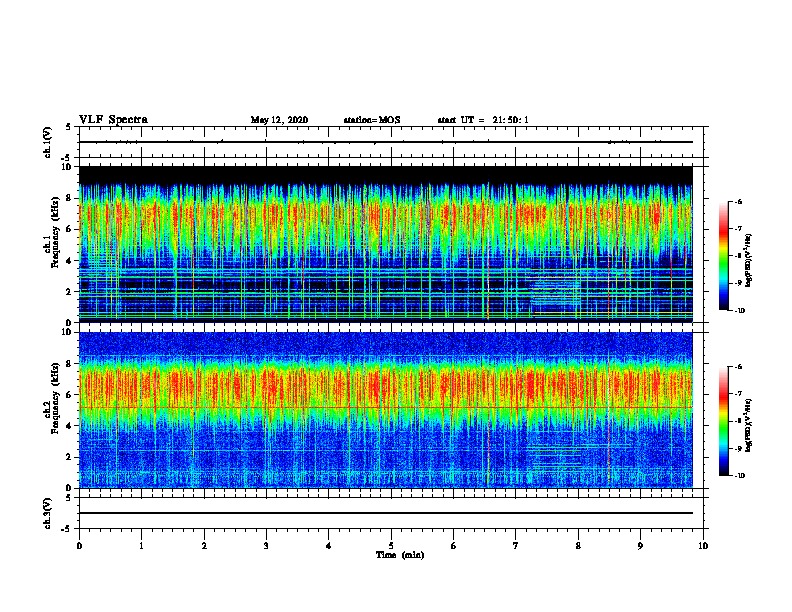This screenshot has height=612, width=792.
Task: Click the "station=MOS" header label
Action: 372,120
